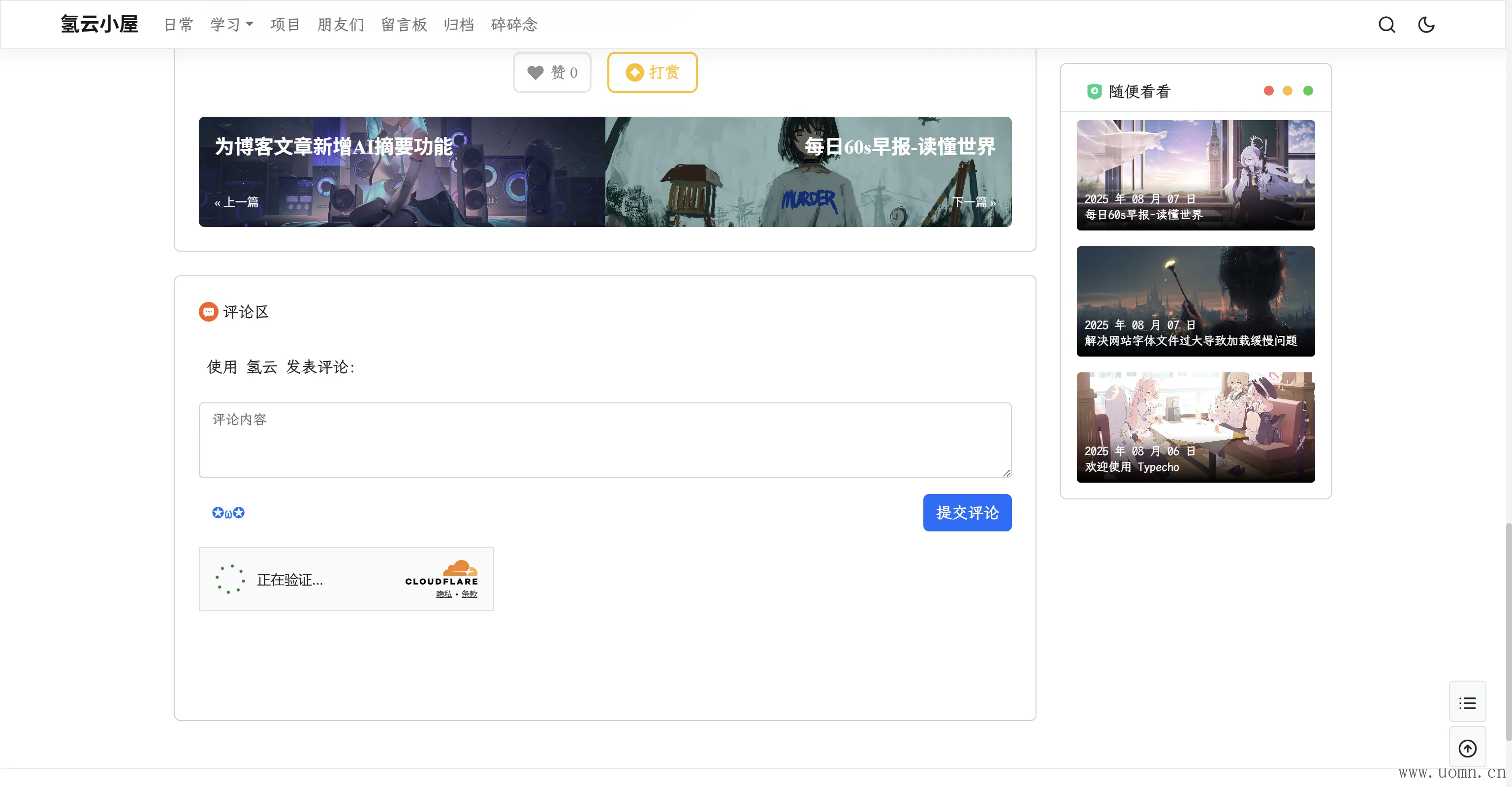
Task: Click the green shield sidebar icon
Action: click(1094, 91)
